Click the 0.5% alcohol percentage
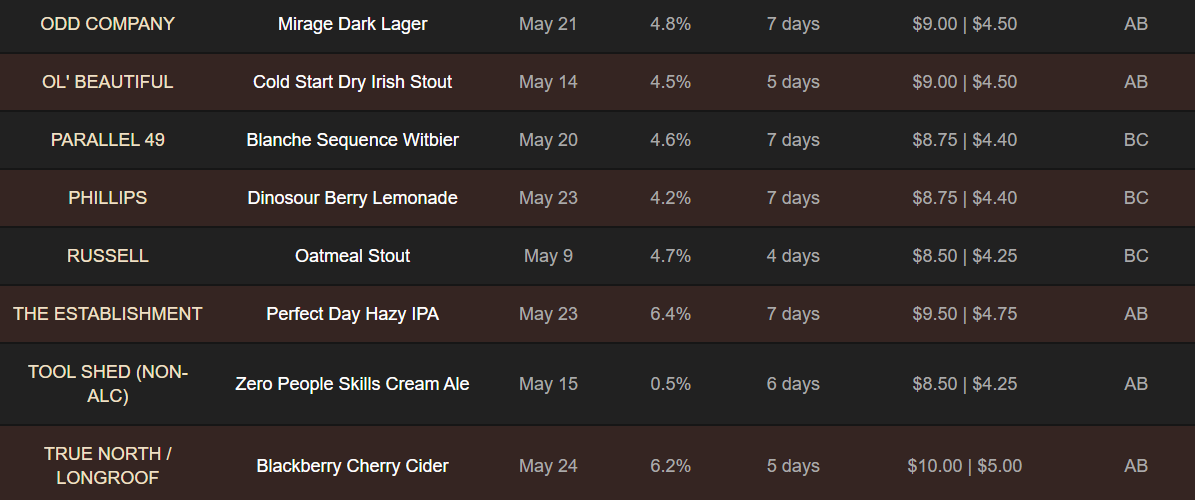This screenshot has width=1195, height=500. click(x=670, y=384)
